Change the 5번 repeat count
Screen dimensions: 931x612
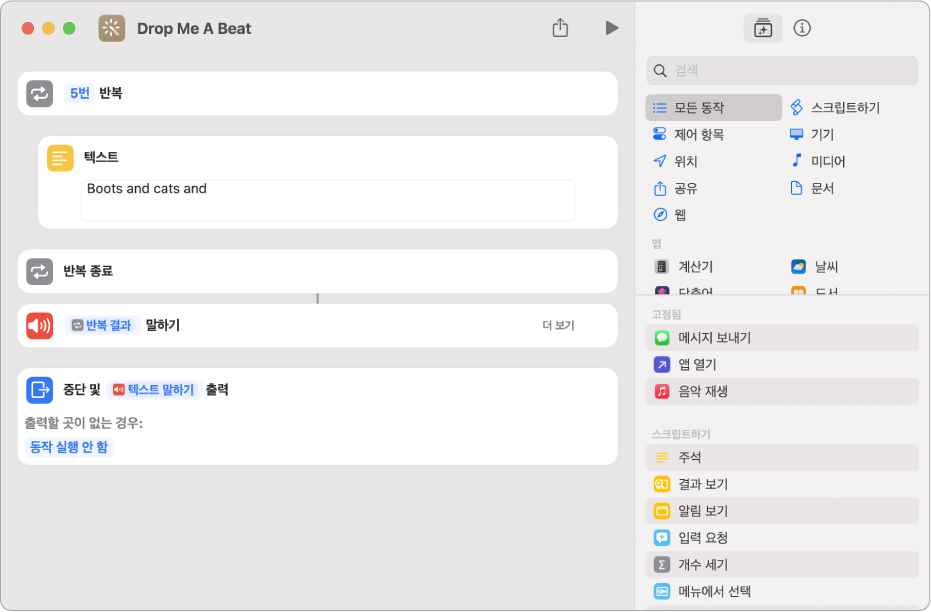click(80, 93)
